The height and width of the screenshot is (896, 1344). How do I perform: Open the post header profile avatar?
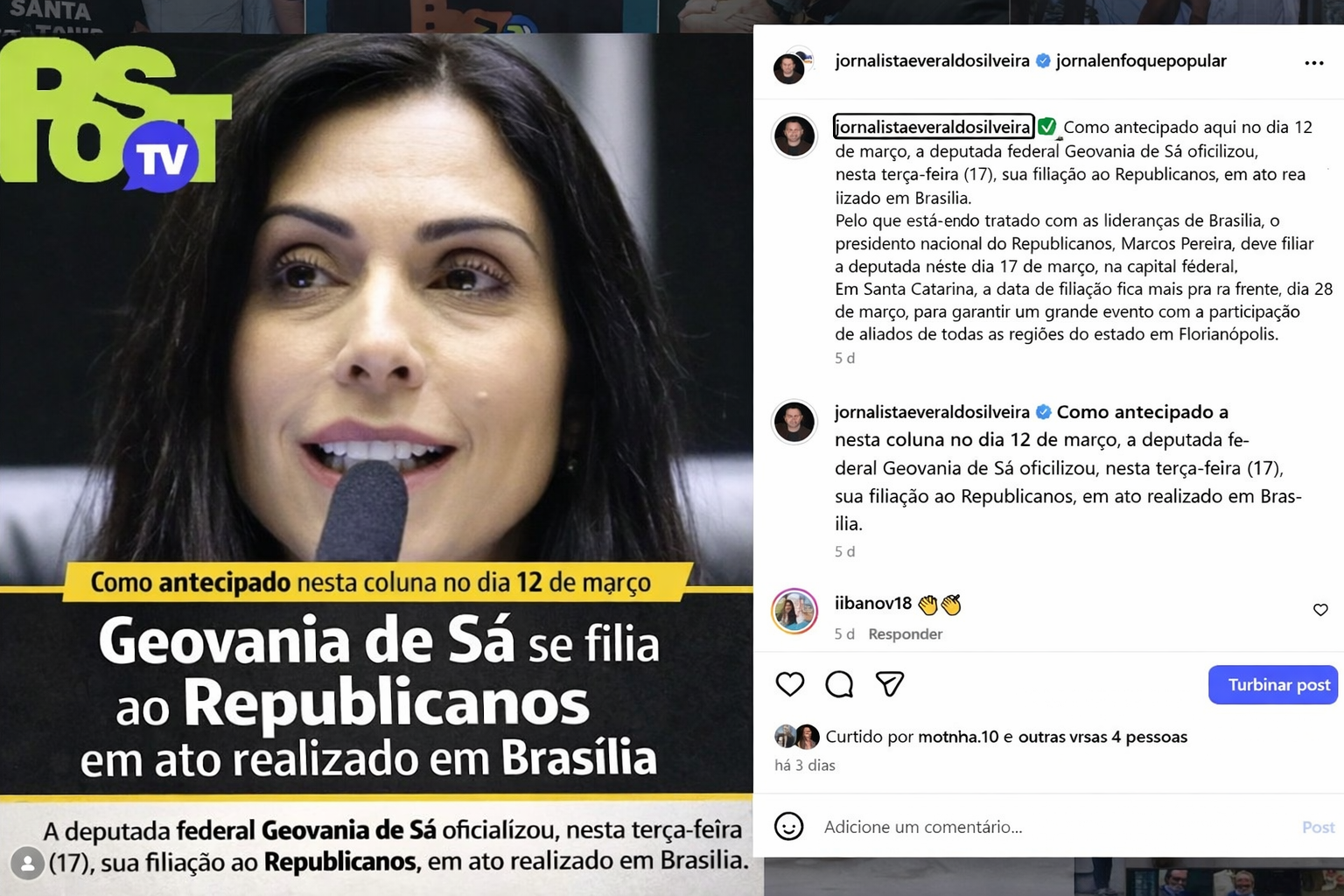click(x=790, y=66)
